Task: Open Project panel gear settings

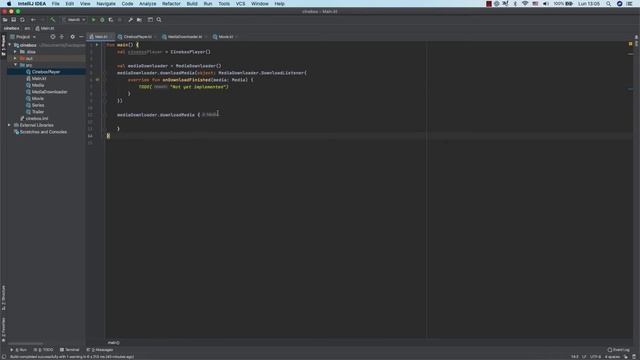Action: click(x=73, y=37)
